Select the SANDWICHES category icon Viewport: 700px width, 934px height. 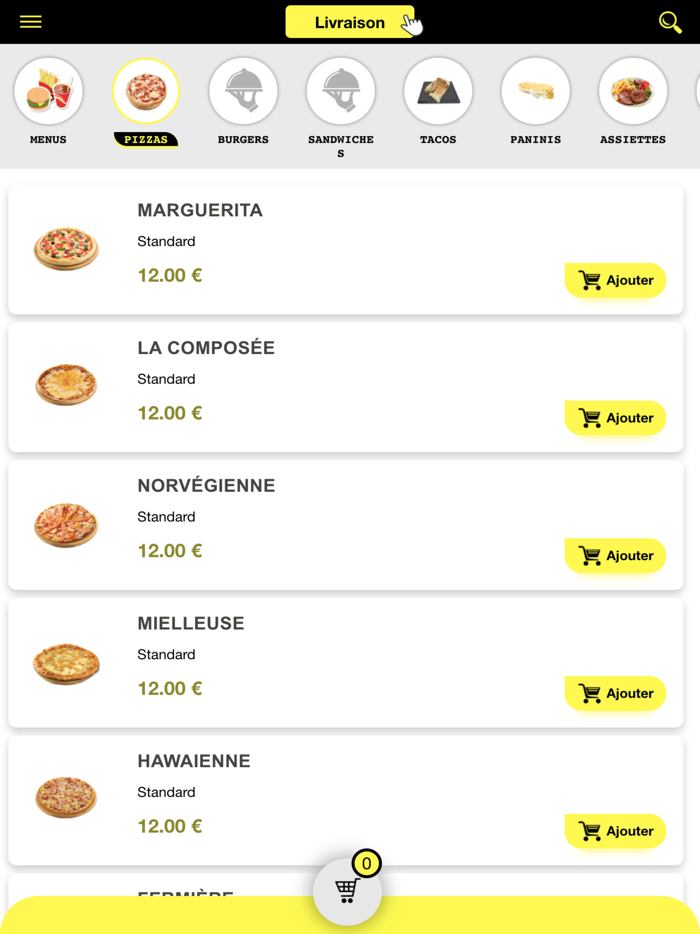click(340, 90)
